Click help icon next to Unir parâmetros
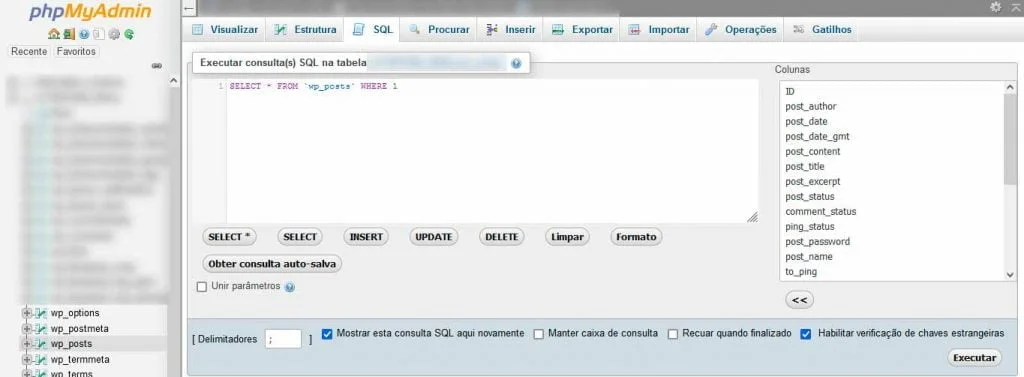 point(290,287)
